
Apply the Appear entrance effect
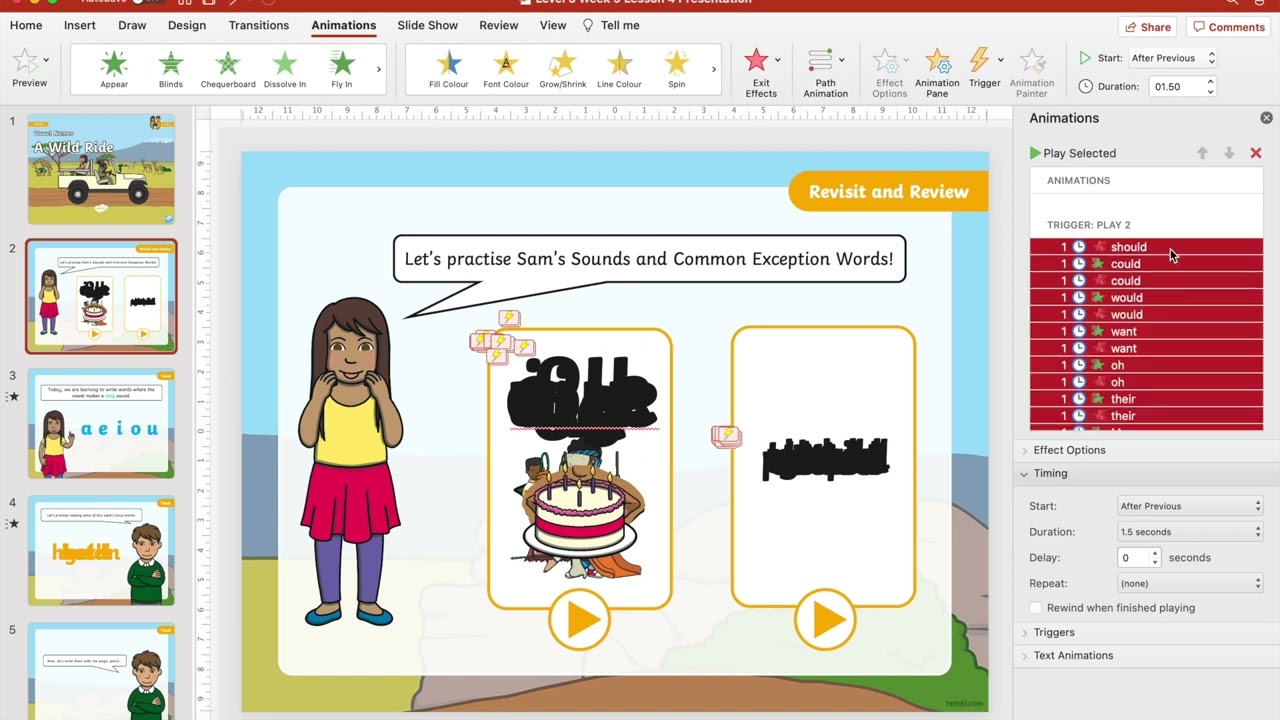click(x=114, y=70)
